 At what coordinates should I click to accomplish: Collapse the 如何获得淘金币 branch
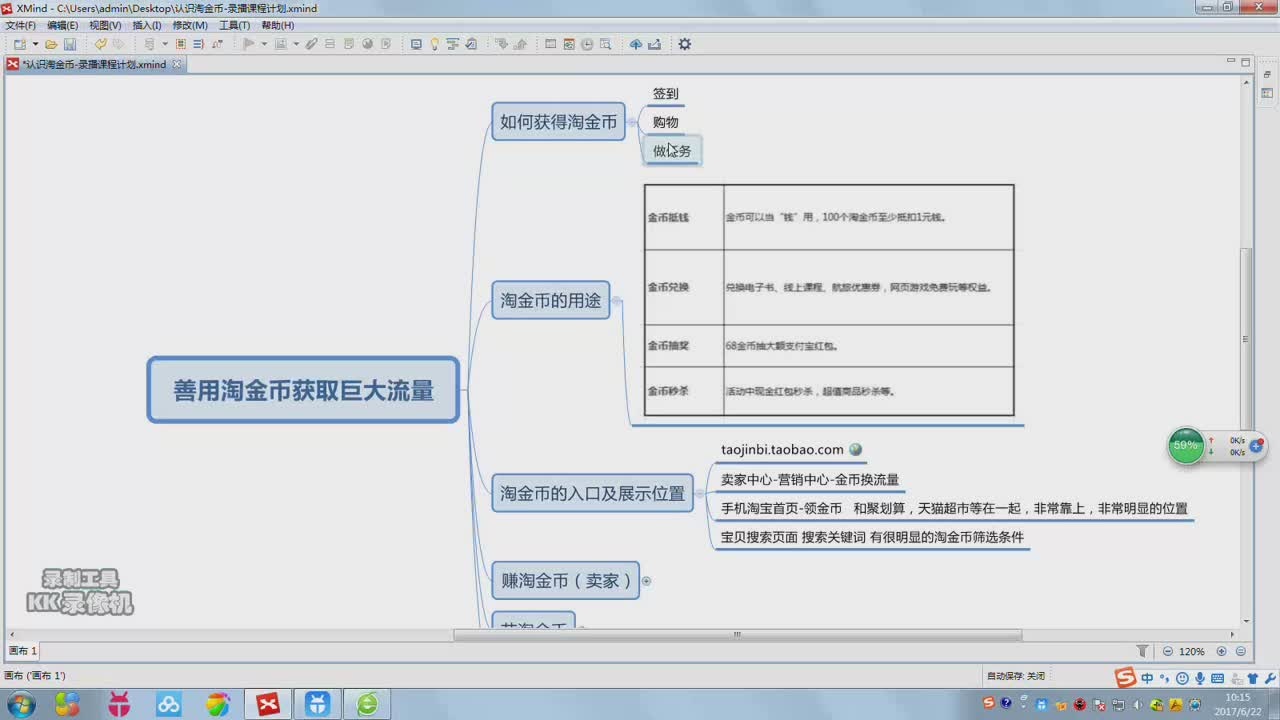click(632, 122)
